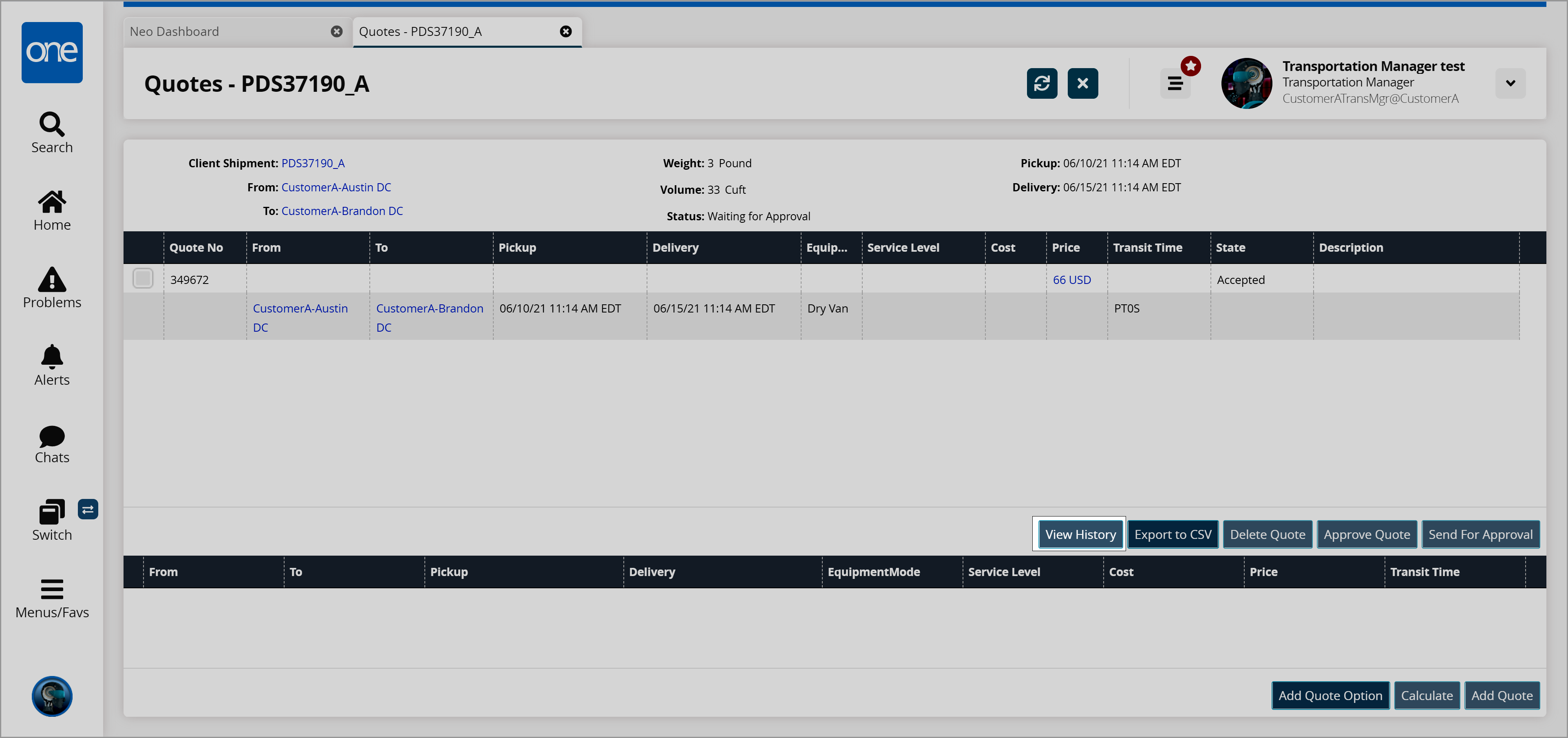This screenshot has height=738, width=1568.
Task: Go to Home via sidebar icon
Action: click(x=52, y=202)
